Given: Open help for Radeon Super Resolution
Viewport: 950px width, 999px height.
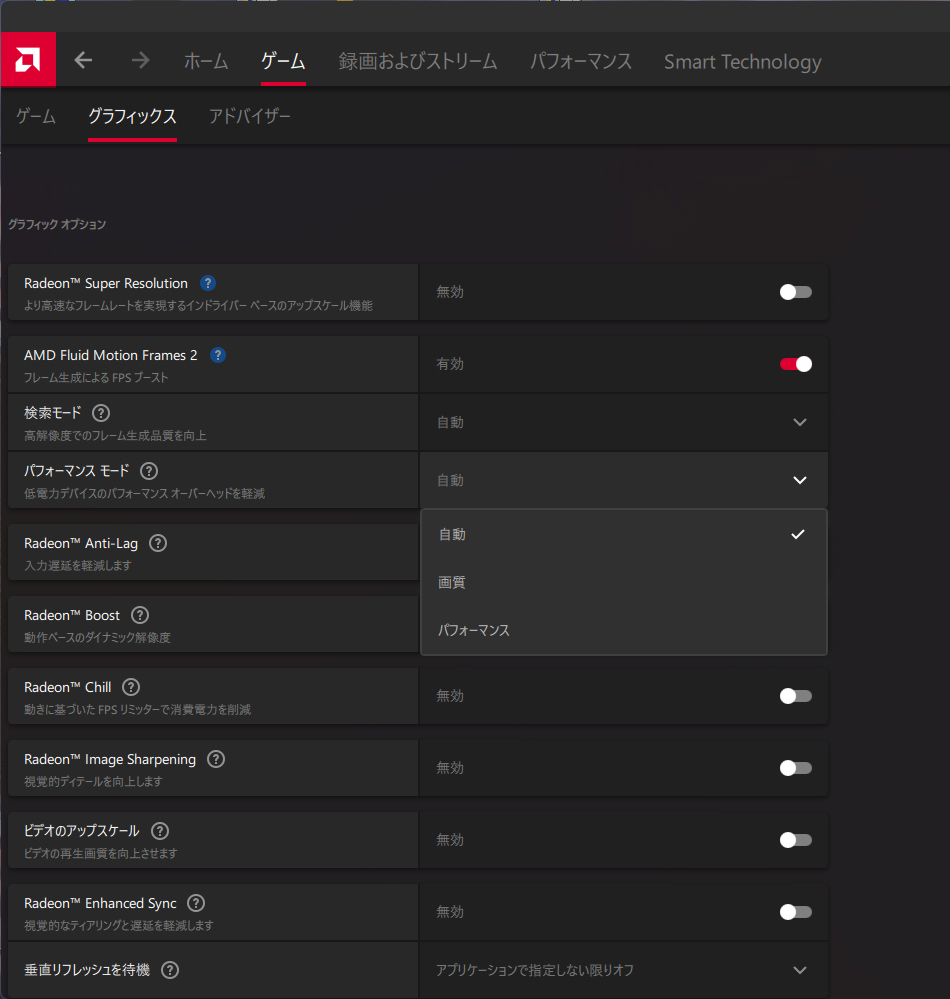Looking at the screenshot, I should pyautogui.click(x=208, y=283).
